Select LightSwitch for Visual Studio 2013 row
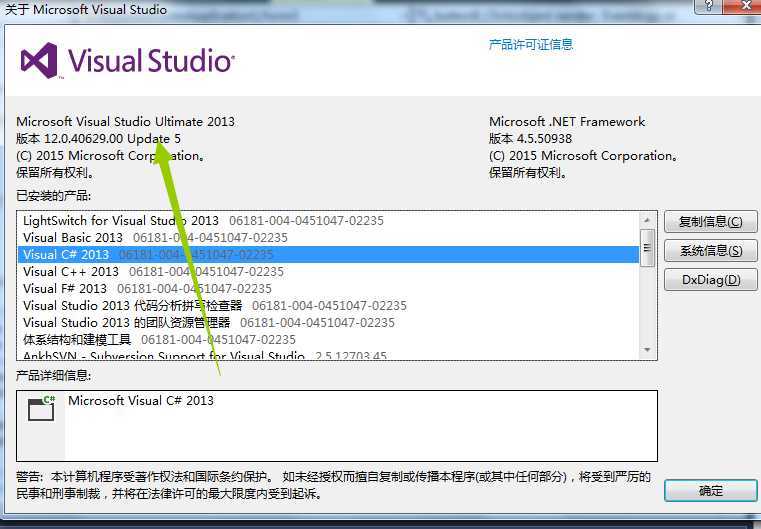This screenshot has height=529, width=761. [x=328, y=221]
